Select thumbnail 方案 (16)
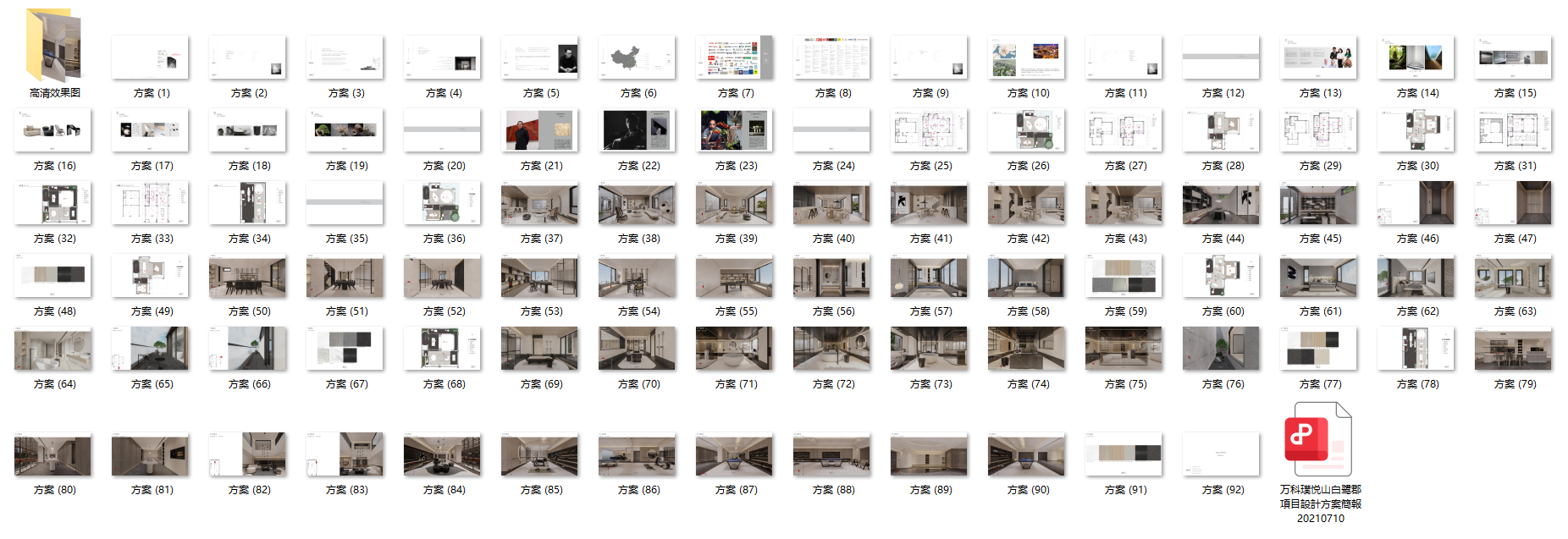This screenshot has height=539, width=1568. click(x=52, y=130)
